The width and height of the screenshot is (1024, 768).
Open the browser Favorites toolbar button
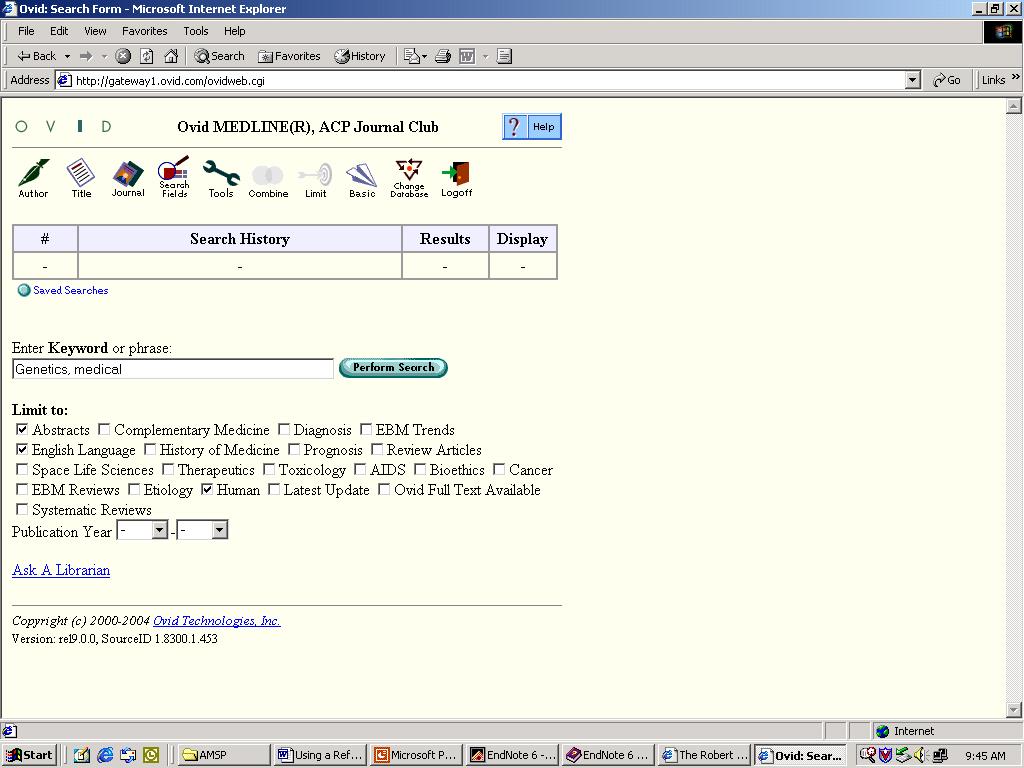point(289,56)
